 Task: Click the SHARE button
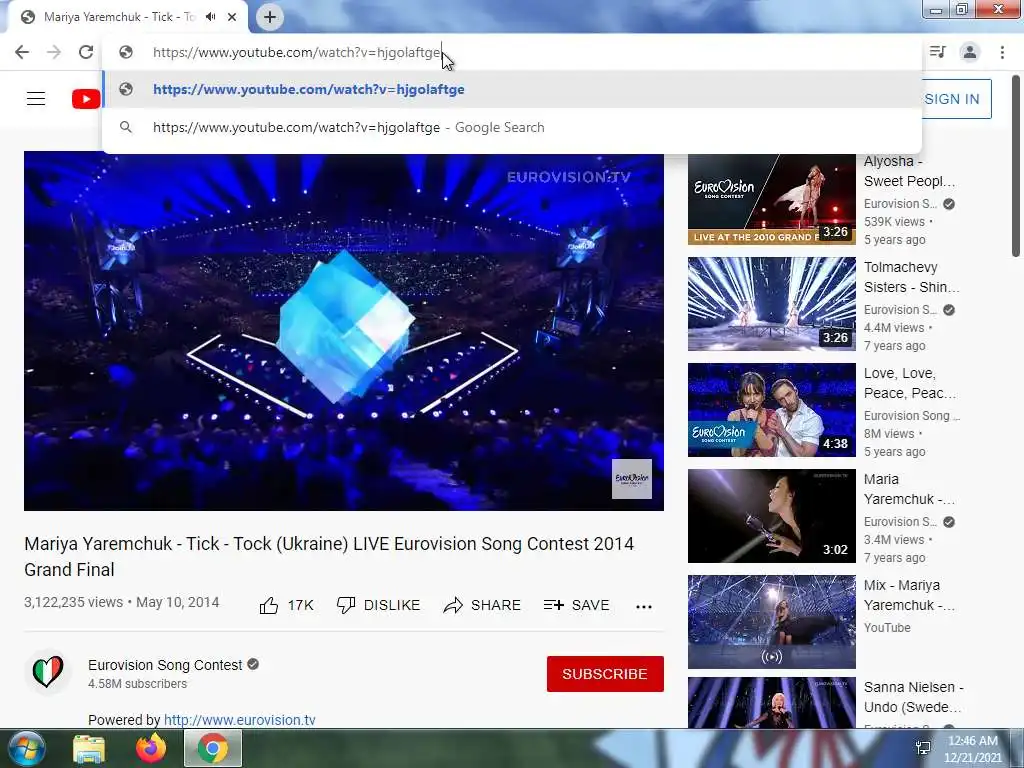pyautogui.click(x=482, y=605)
